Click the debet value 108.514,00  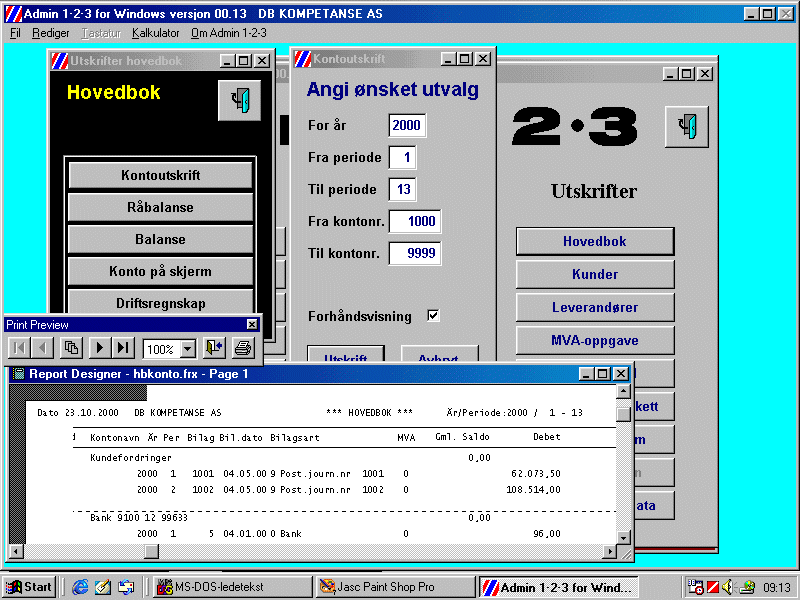pos(533,490)
